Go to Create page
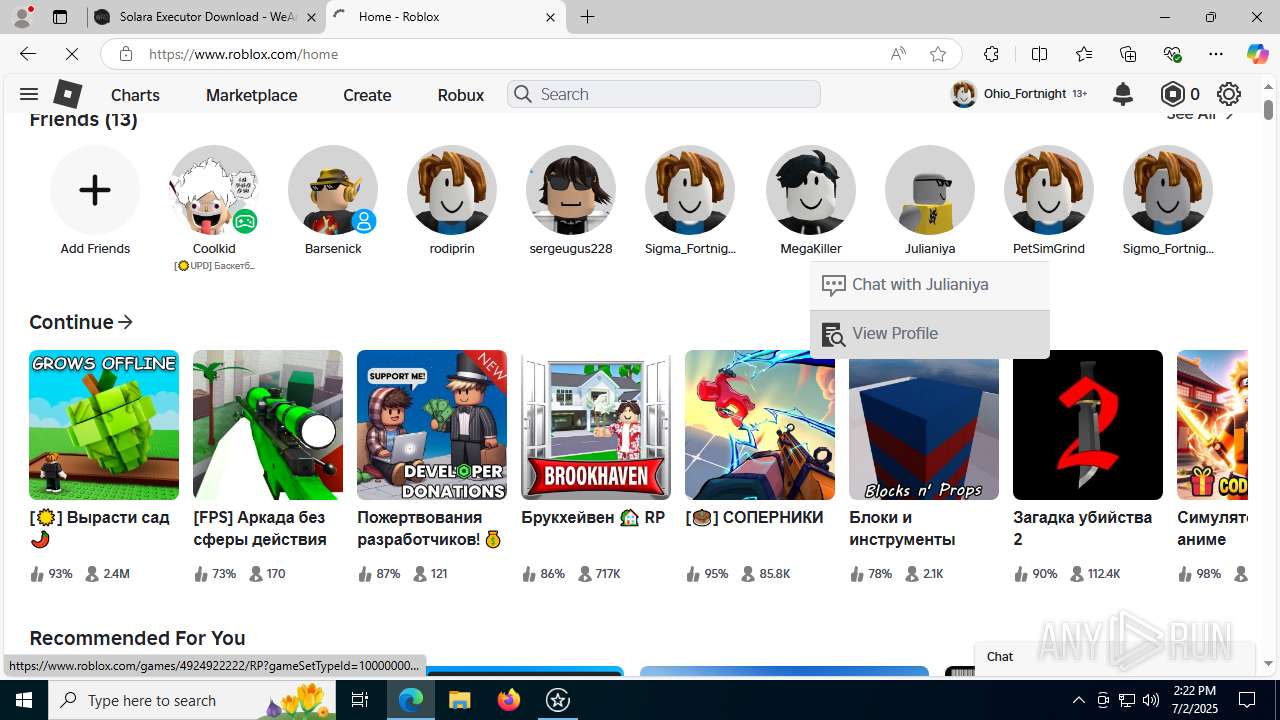This screenshot has width=1280, height=720. (367, 95)
